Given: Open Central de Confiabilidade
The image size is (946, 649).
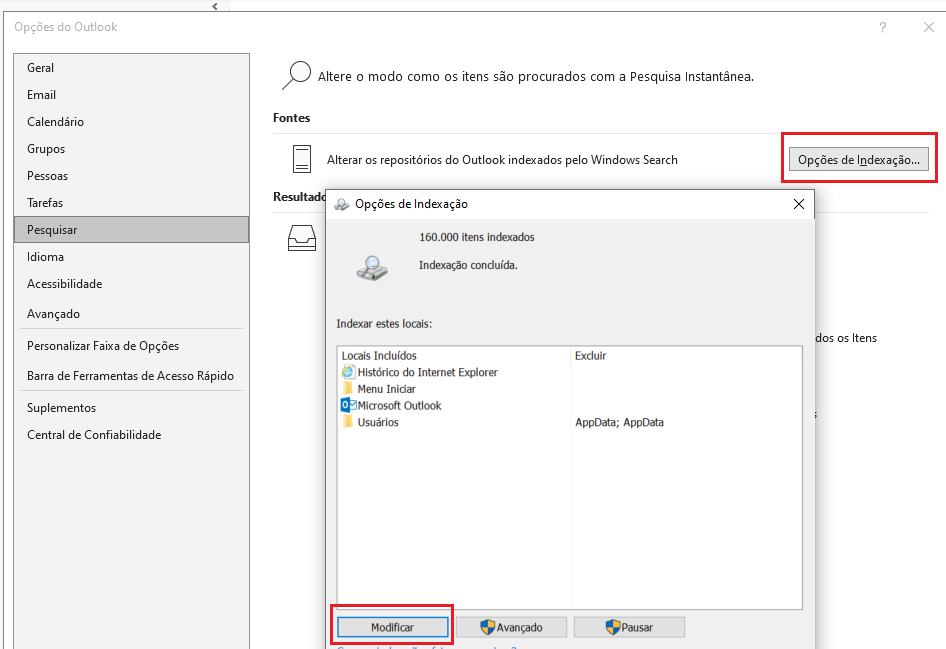Looking at the screenshot, I should [132, 435].
